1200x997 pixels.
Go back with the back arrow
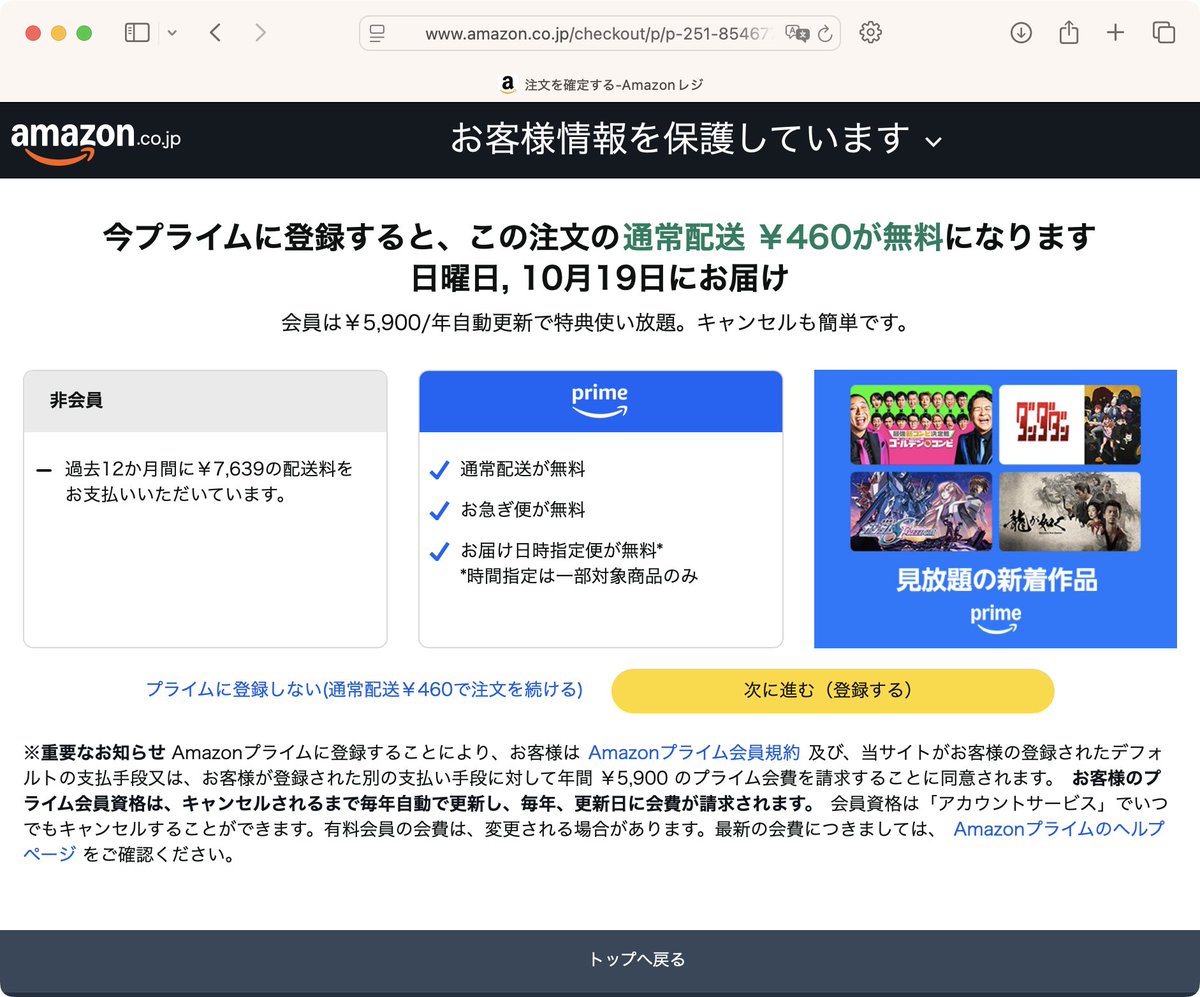[215, 33]
